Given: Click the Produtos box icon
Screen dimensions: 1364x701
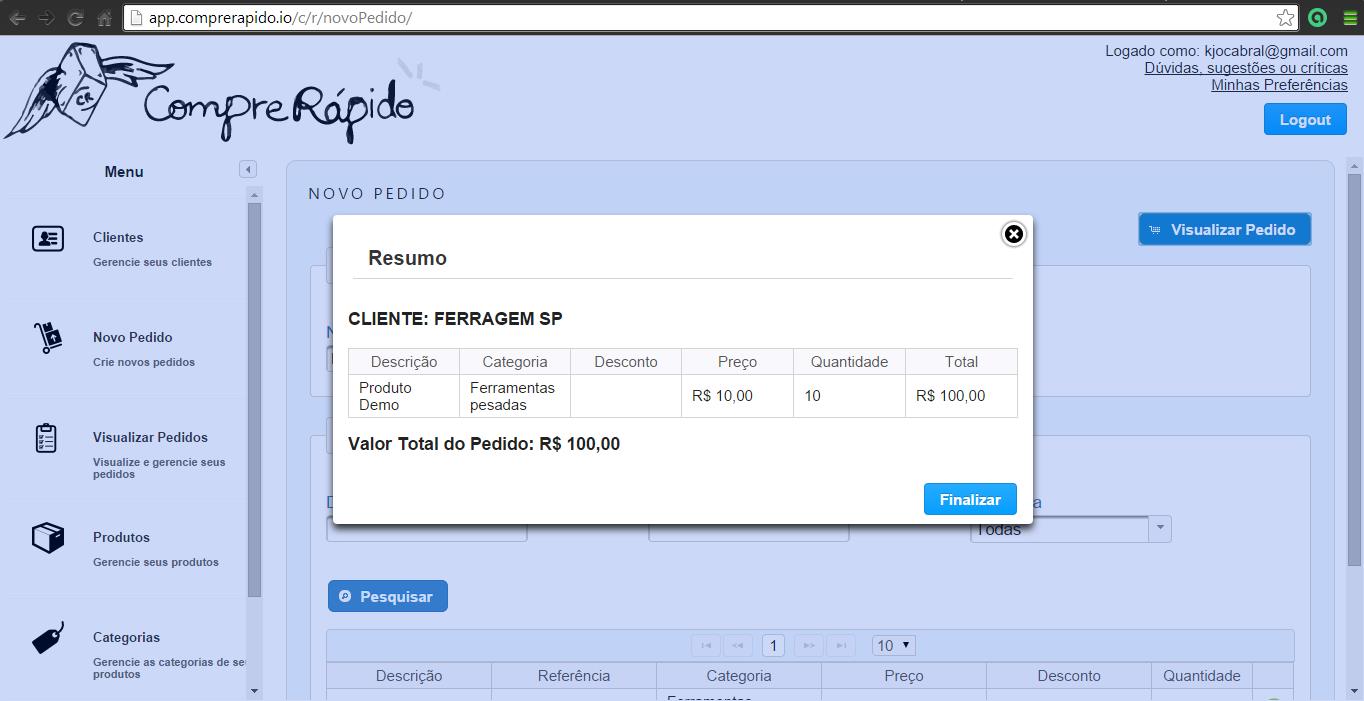Looking at the screenshot, I should 47,538.
